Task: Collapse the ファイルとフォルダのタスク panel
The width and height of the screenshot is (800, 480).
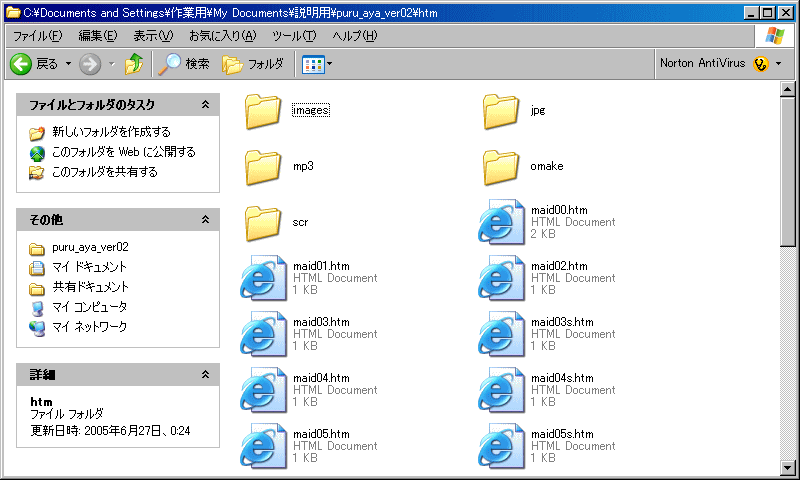Action: click(205, 105)
